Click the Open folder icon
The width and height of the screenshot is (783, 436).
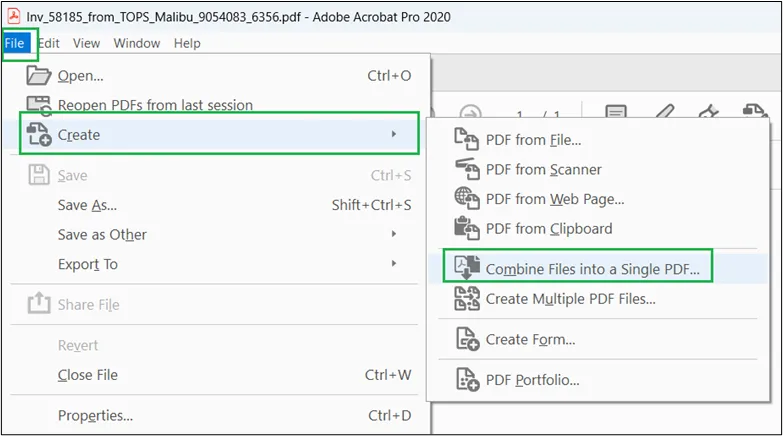[38, 76]
